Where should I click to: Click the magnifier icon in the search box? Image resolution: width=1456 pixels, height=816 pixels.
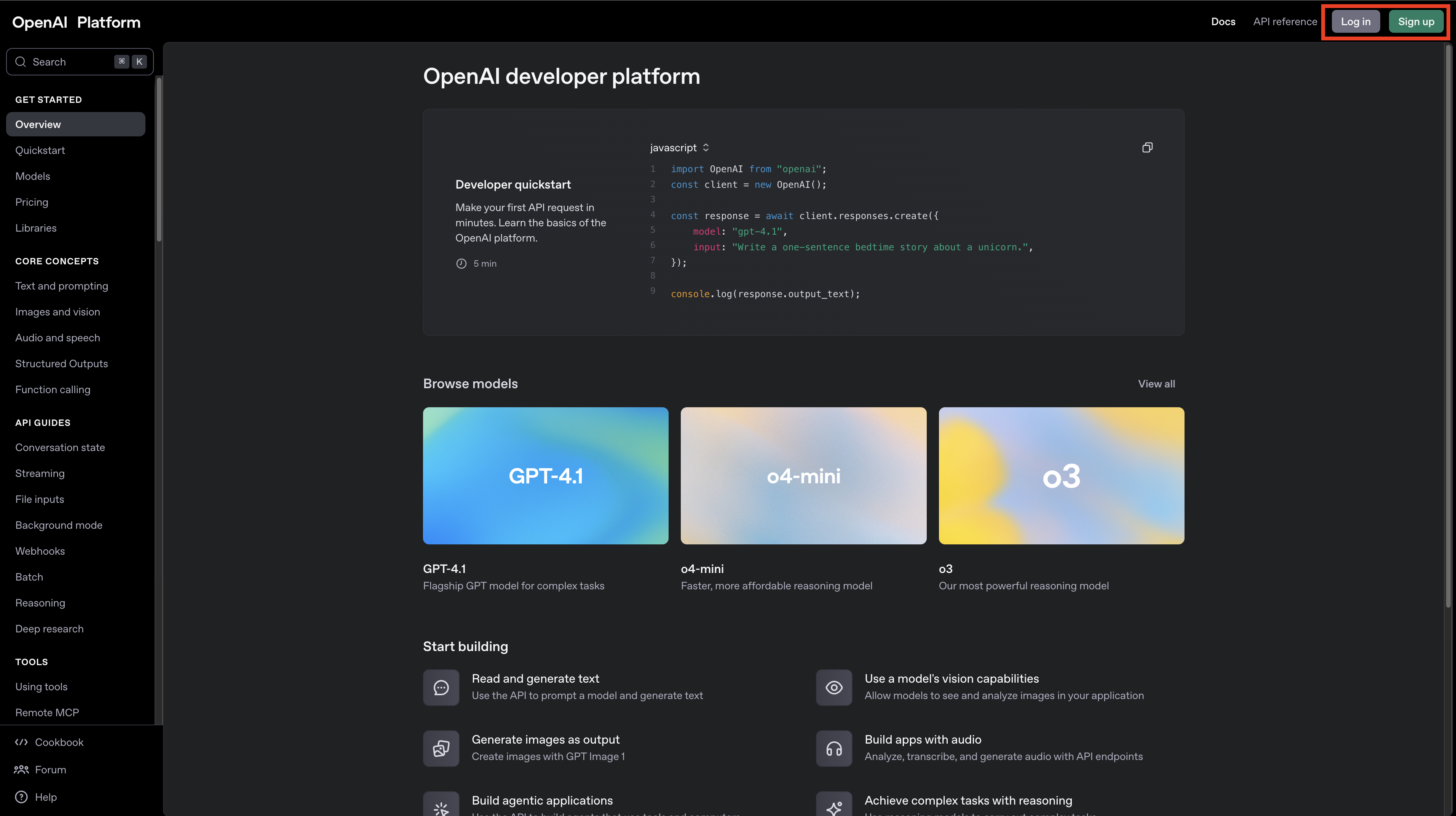pyautogui.click(x=21, y=62)
